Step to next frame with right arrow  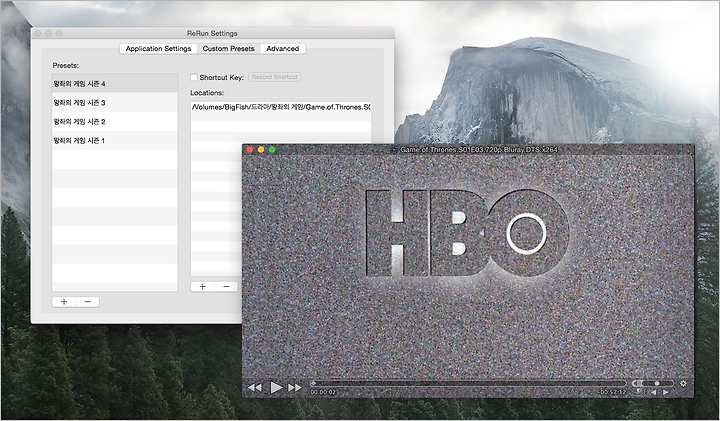point(665,393)
